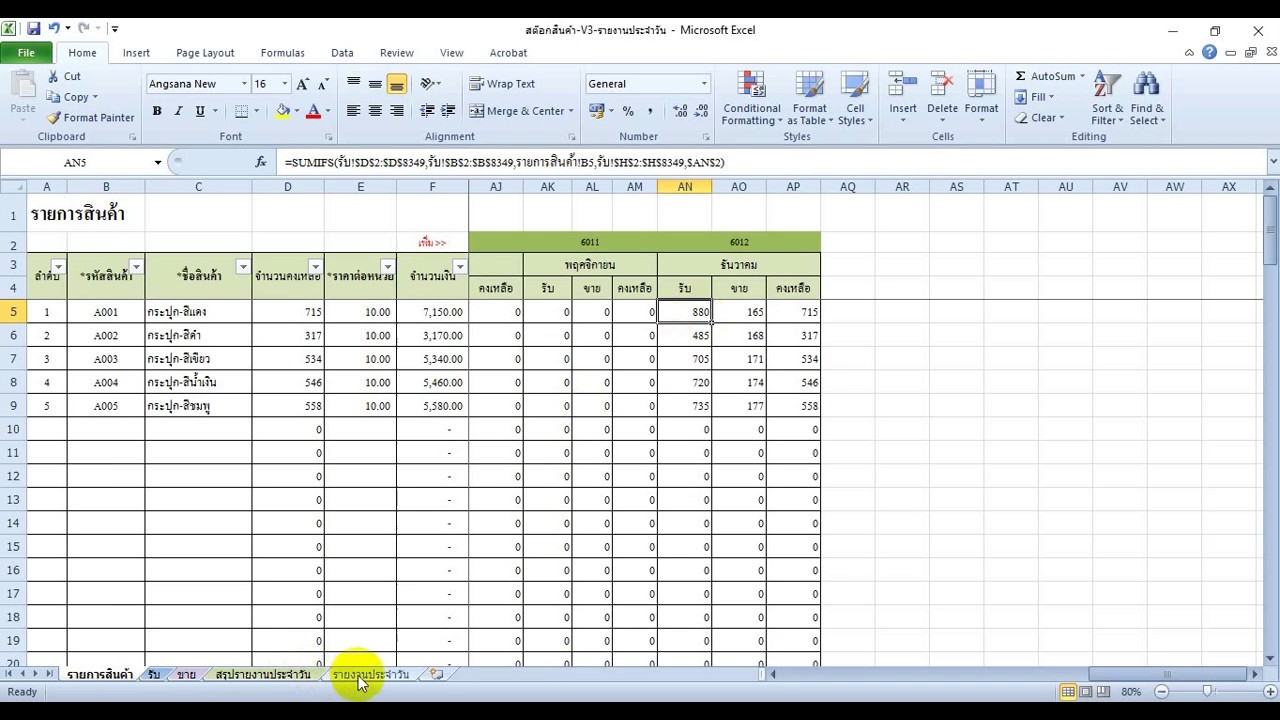This screenshot has width=1280, height=720.
Task: Toggle Bold formatting
Action: [x=157, y=111]
